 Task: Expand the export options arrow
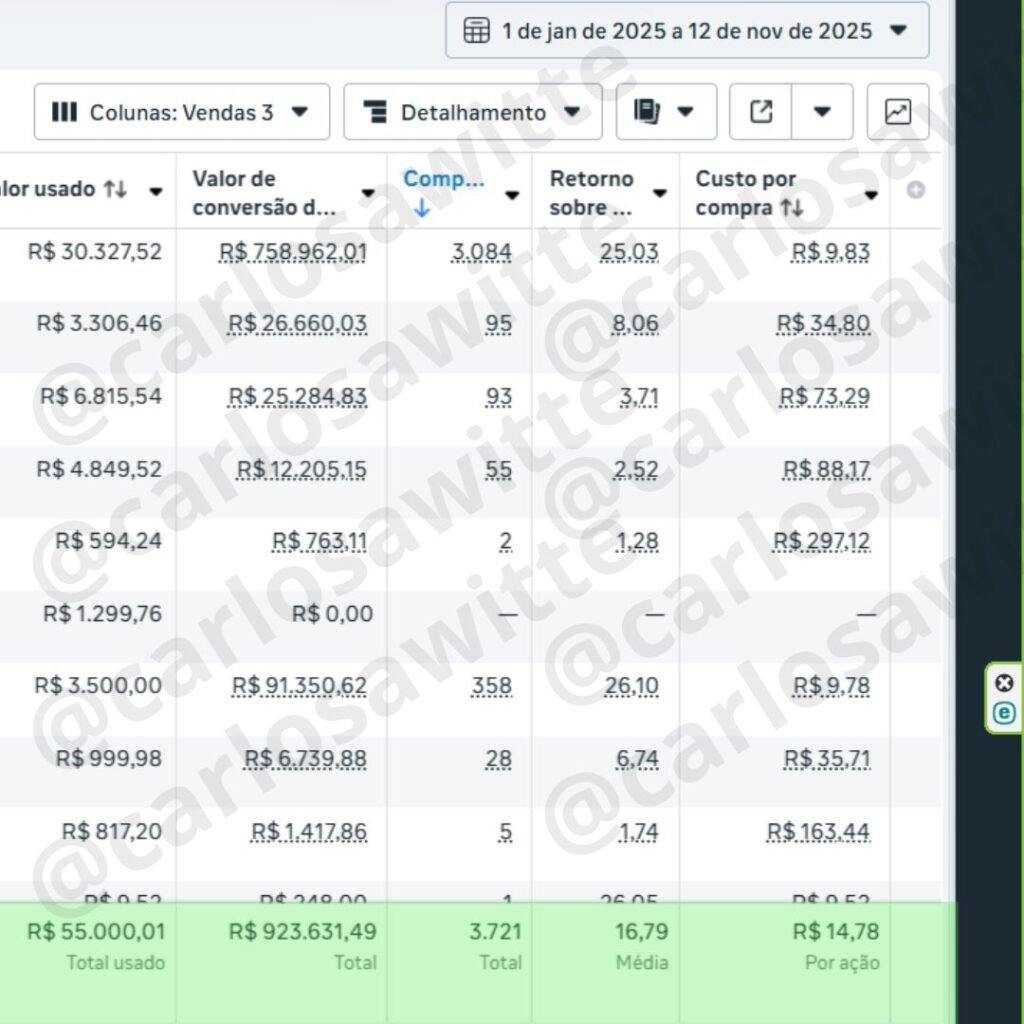click(x=822, y=112)
